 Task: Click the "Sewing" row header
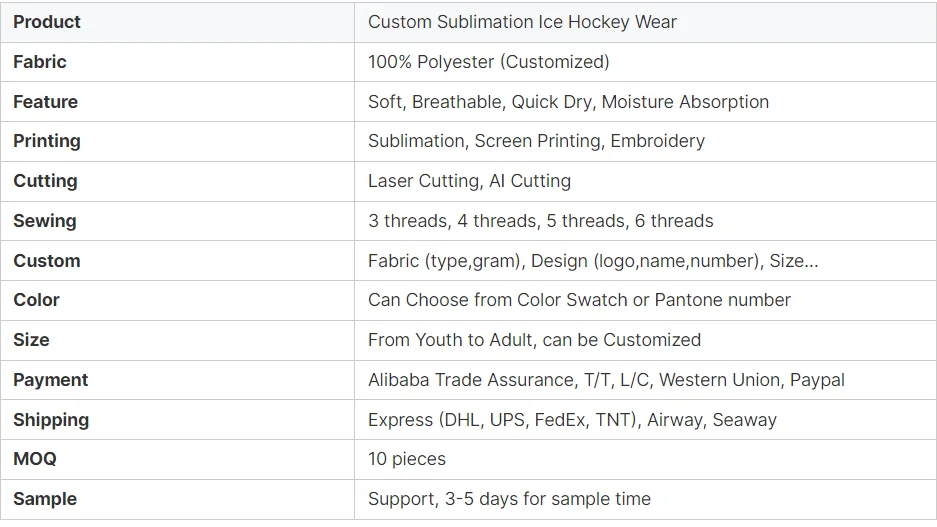(45, 221)
